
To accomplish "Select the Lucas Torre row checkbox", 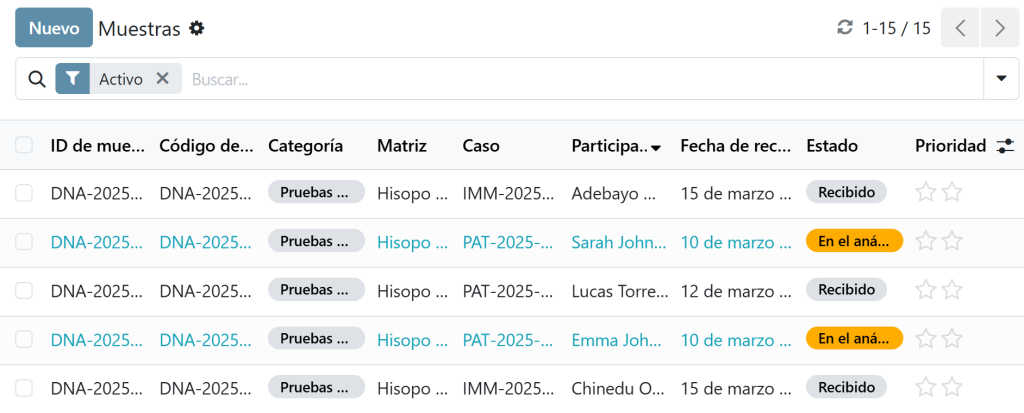I will [x=24, y=290].
